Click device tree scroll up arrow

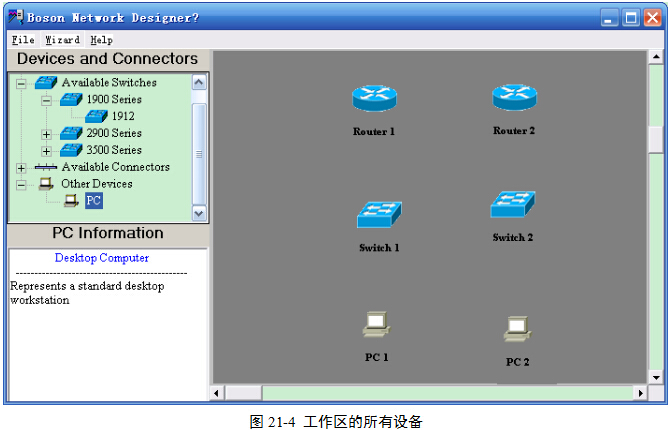coord(199,82)
